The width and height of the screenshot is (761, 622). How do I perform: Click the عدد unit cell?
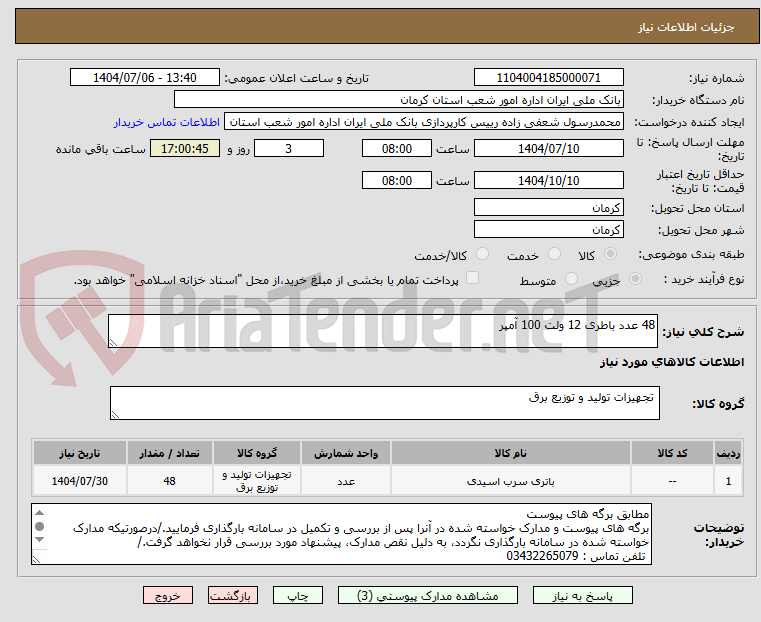(x=346, y=481)
